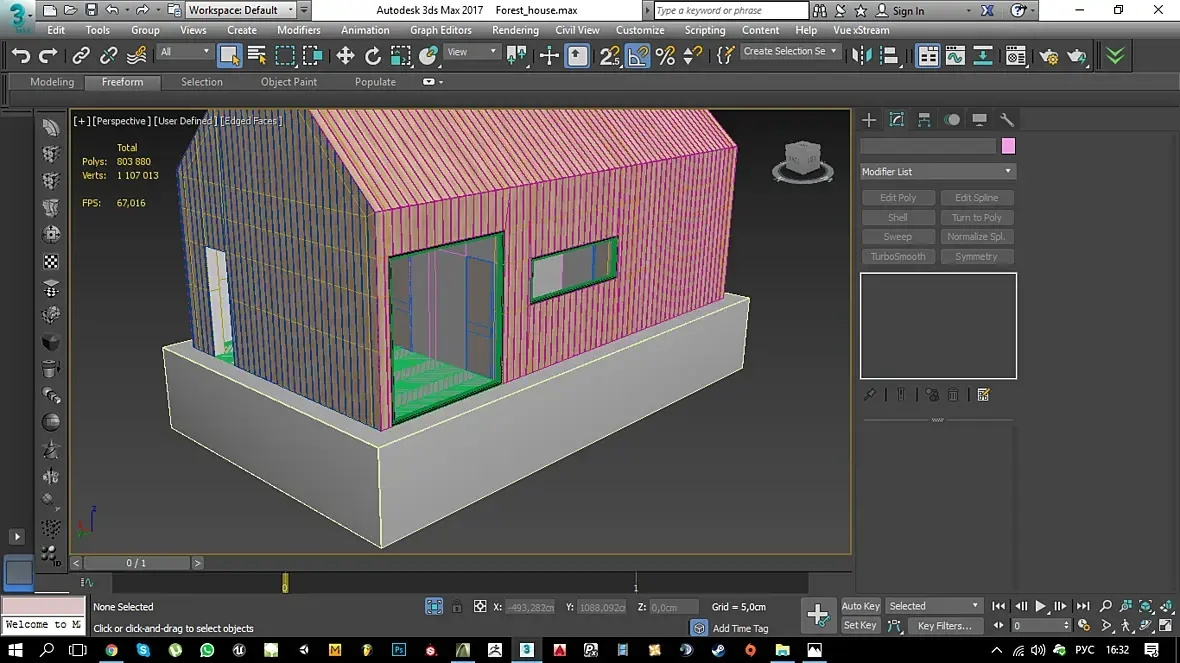Click the TurboSmooth modifier button
Image resolution: width=1180 pixels, height=663 pixels.
click(x=897, y=257)
